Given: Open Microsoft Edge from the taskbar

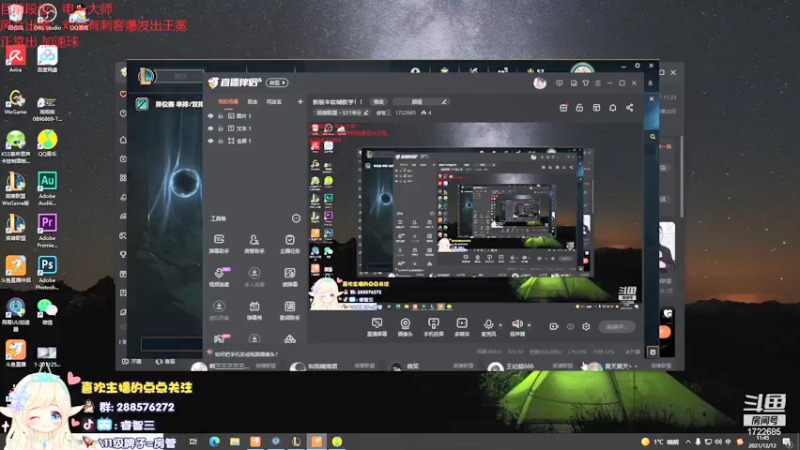Looking at the screenshot, I should click(214, 442).
